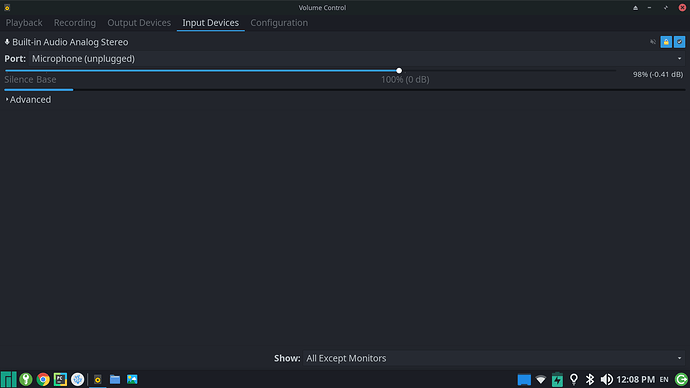690x388 pixels.
Task: Click the Built-in Audio Analog Stereo device name
Action: click(70, 42)
